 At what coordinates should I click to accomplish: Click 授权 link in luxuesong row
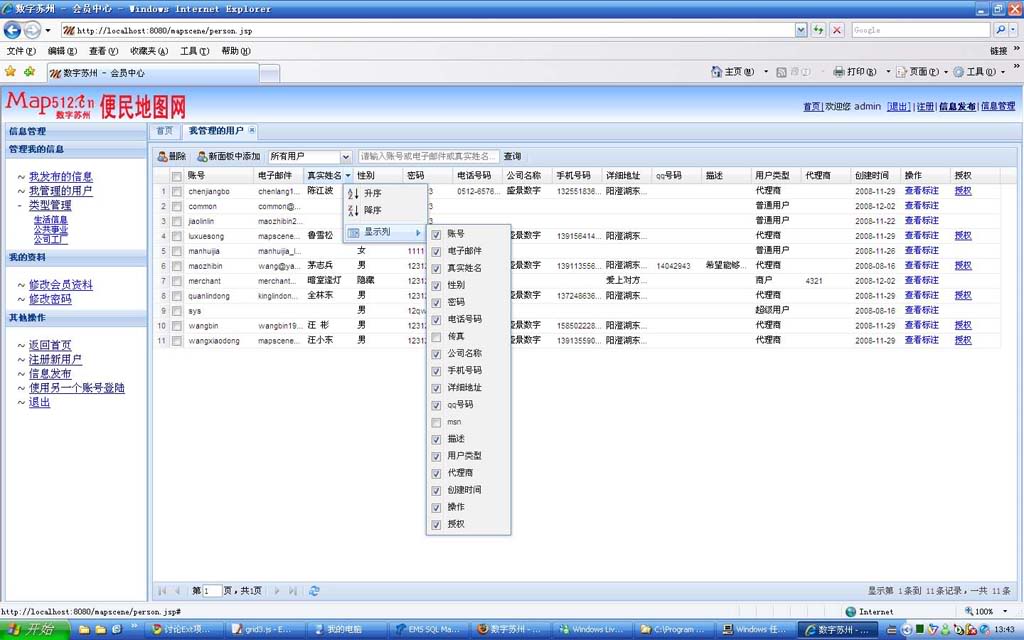point(963,236)
